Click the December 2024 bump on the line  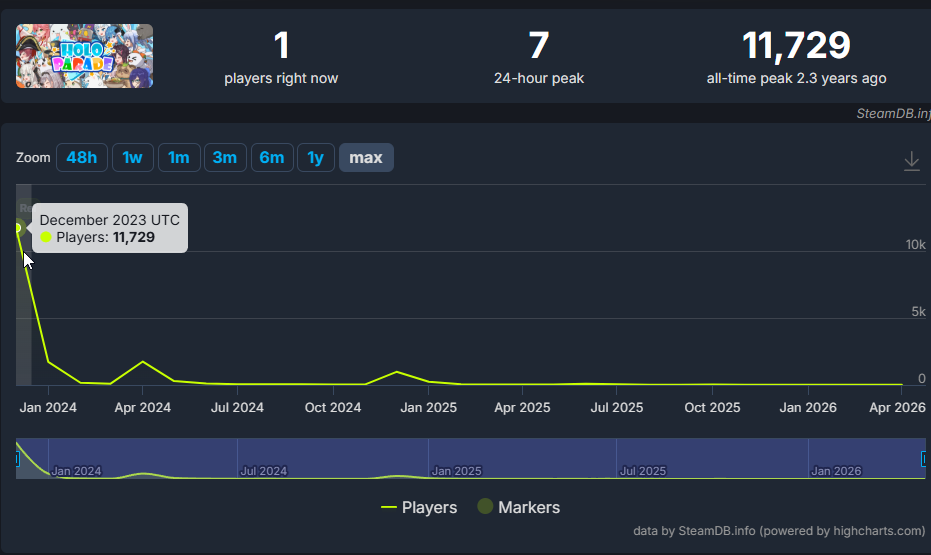coord(397,372)
